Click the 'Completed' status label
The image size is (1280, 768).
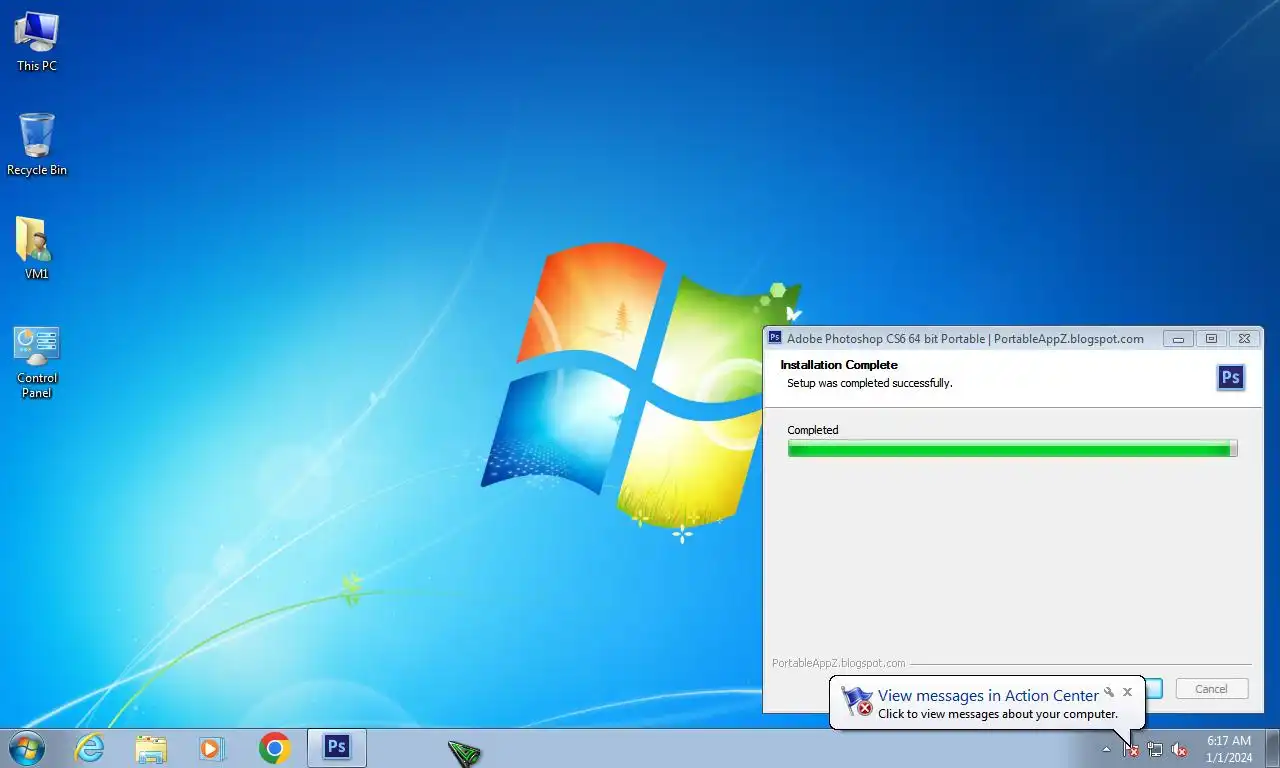pos(813,430)
